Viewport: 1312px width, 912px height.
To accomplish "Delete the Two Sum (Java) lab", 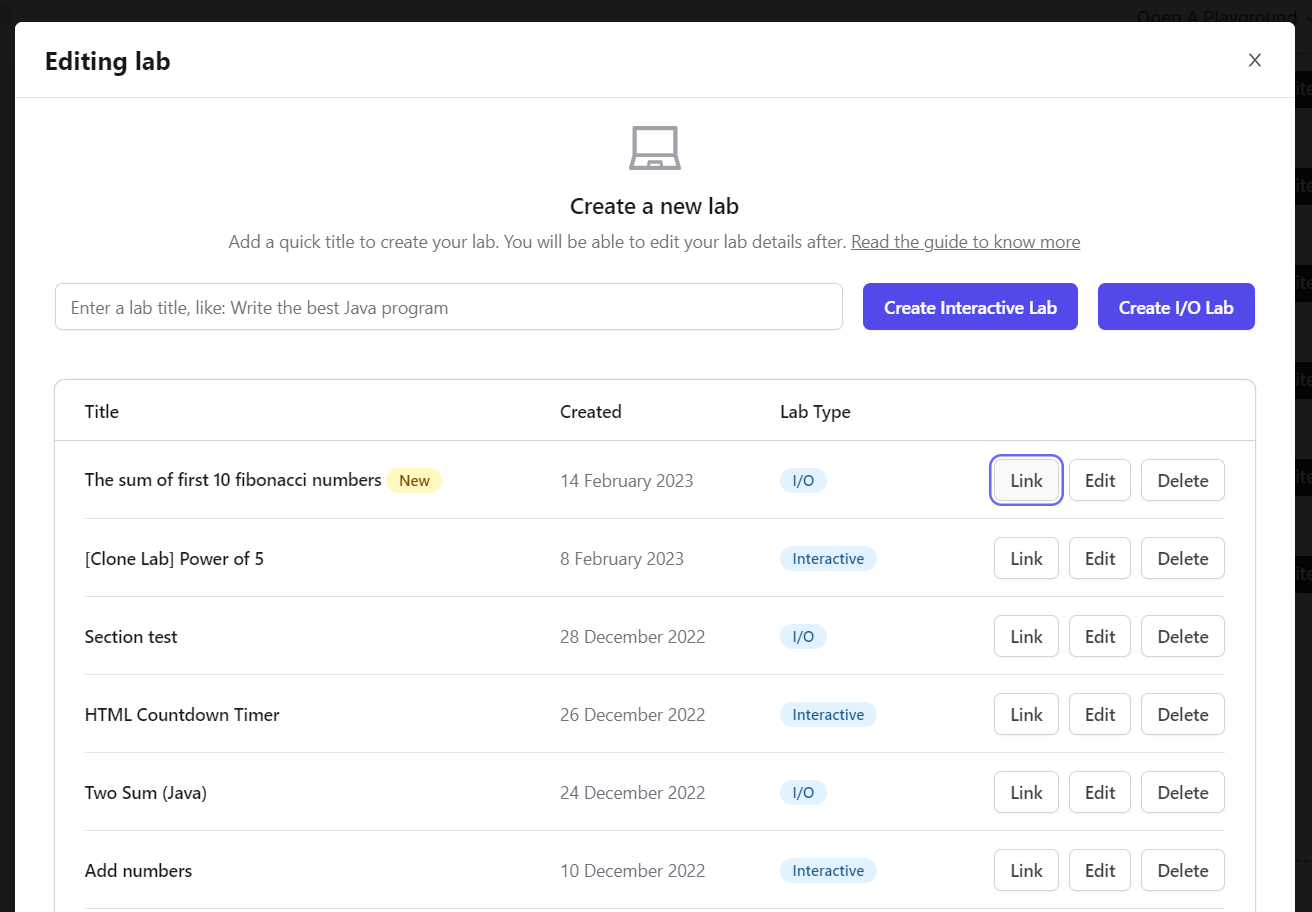I will click(x=1182, y=793).
